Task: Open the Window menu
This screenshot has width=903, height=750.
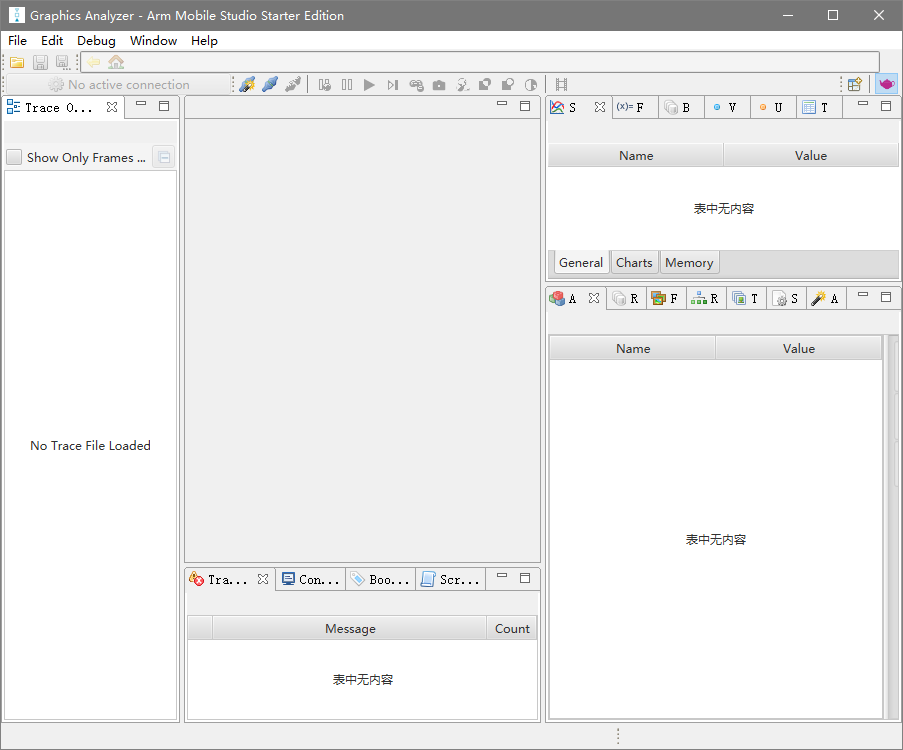Action: pyautogui.click(x=153, y=40)
